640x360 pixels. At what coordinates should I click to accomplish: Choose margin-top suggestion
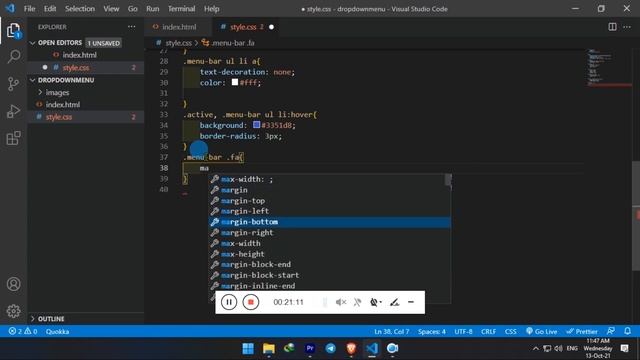pos(330,200)
